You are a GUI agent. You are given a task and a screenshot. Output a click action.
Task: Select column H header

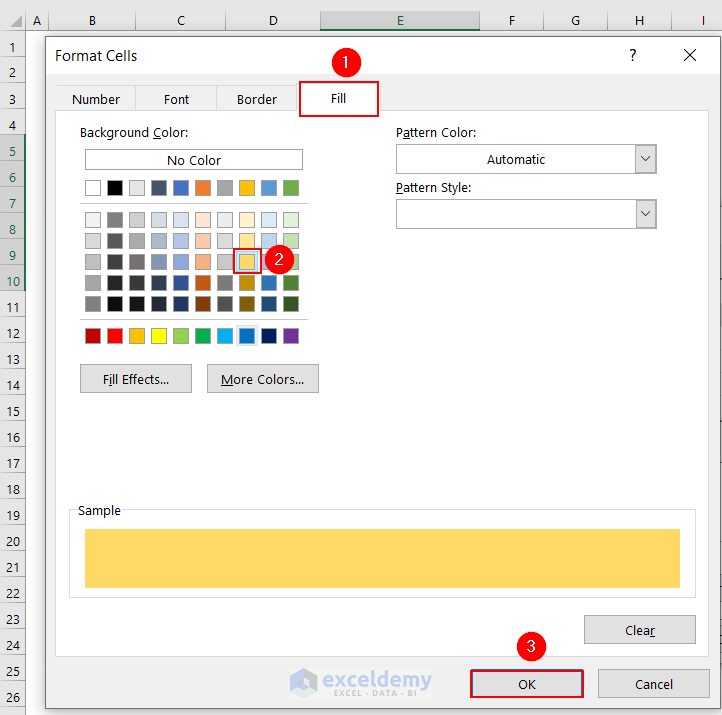coord(639,20)
